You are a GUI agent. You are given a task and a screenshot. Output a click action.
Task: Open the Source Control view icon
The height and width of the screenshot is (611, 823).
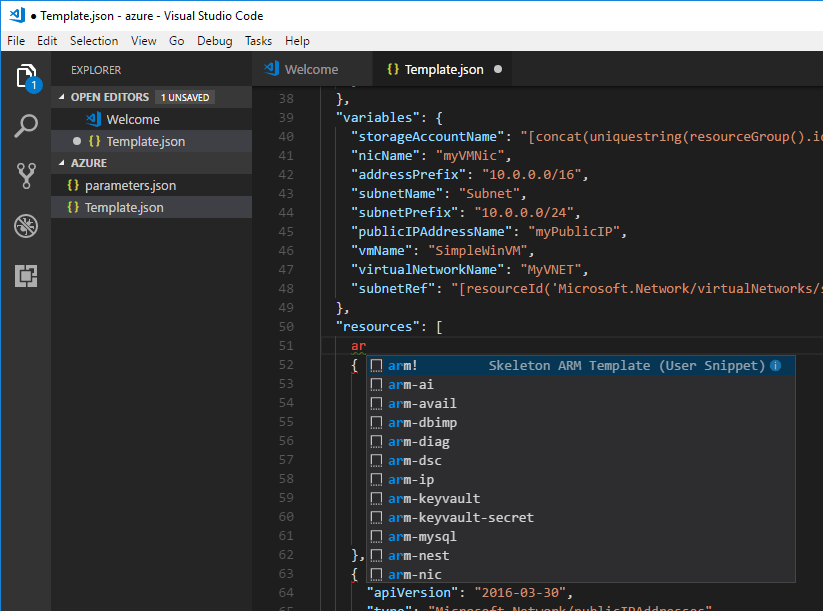[x=26, y=176]
